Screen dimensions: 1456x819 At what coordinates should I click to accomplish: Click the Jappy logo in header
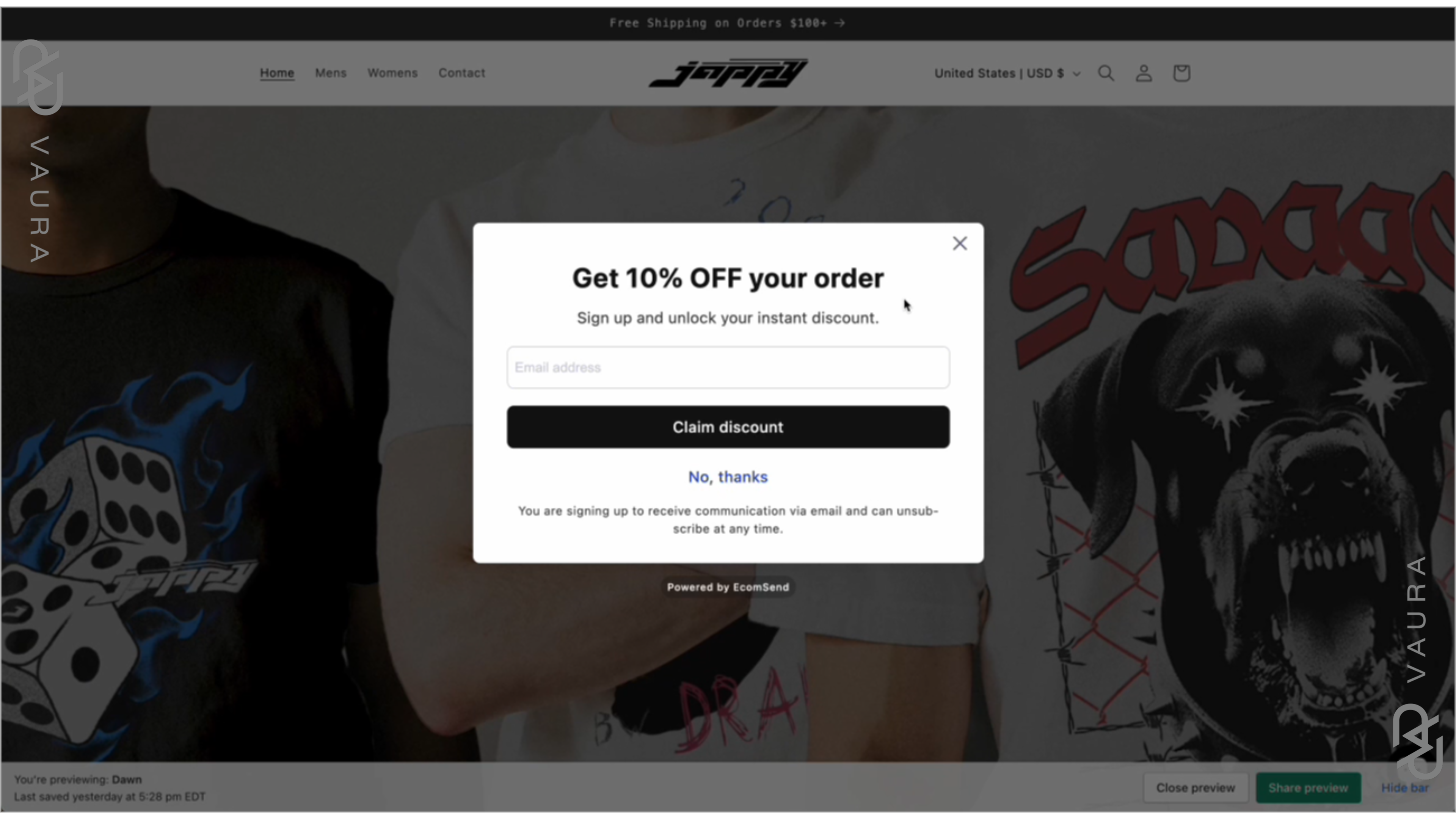coord(728,73)
